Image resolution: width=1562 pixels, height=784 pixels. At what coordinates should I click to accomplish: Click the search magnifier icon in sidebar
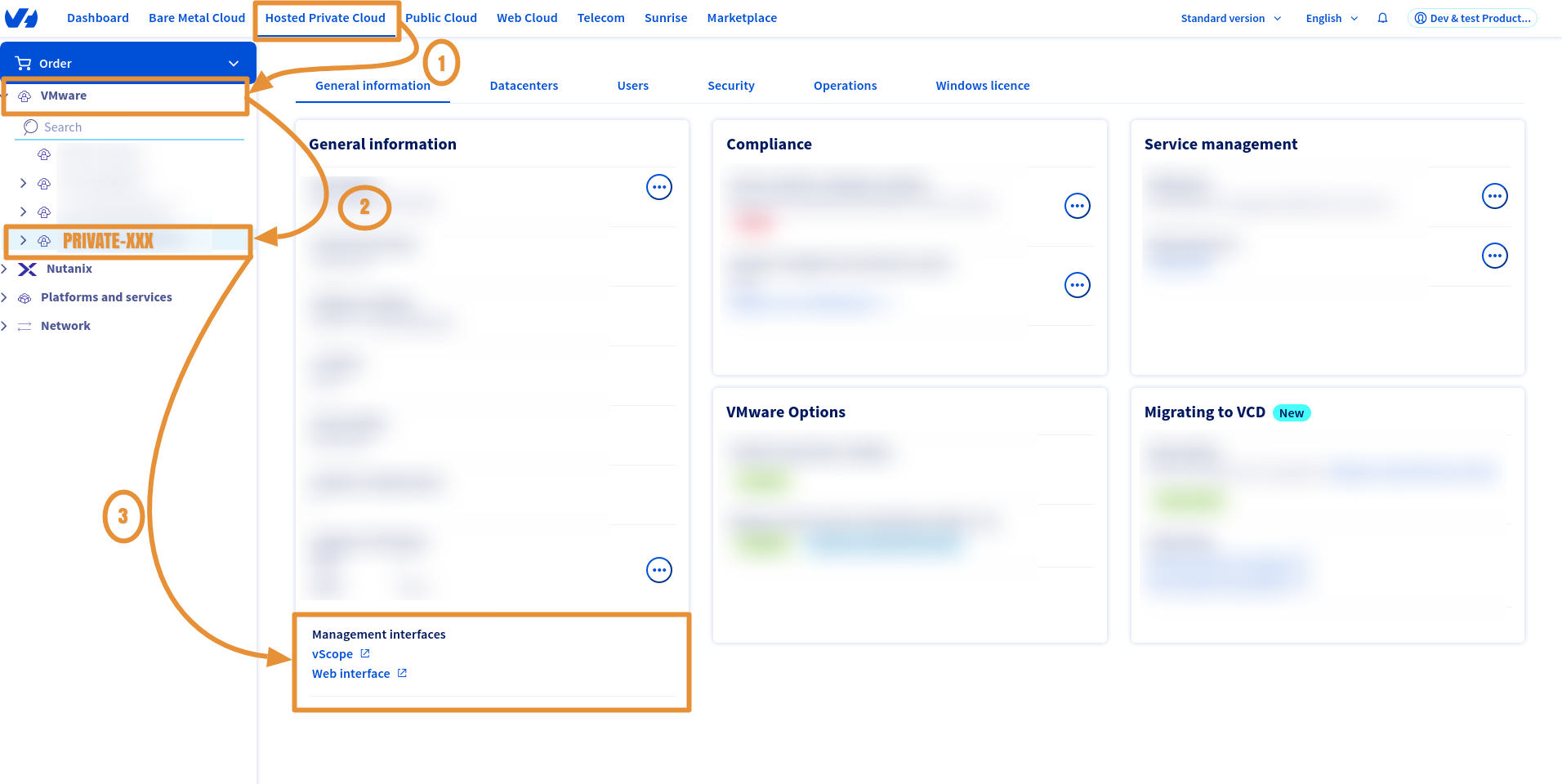coord(31,127)
